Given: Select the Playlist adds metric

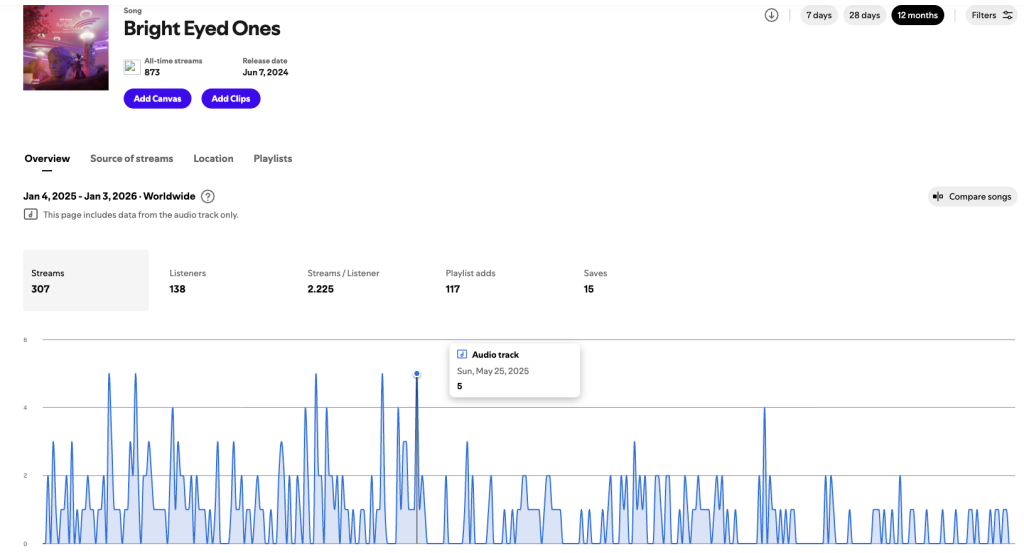Looking at the screenshot, I should point(470,281).
